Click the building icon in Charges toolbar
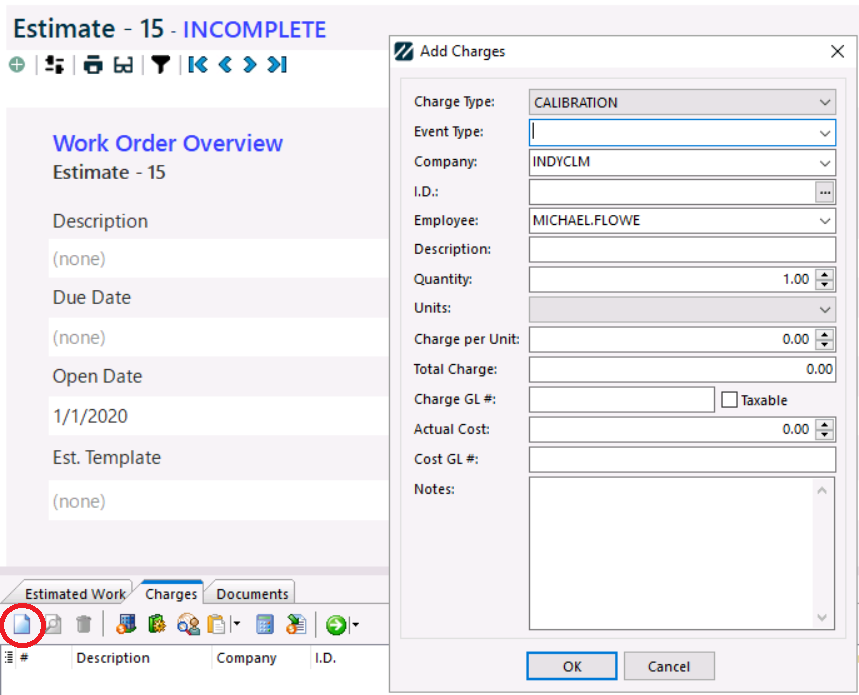Image resolution: width=859 pixels, height=695 pixels. [126, 625]
